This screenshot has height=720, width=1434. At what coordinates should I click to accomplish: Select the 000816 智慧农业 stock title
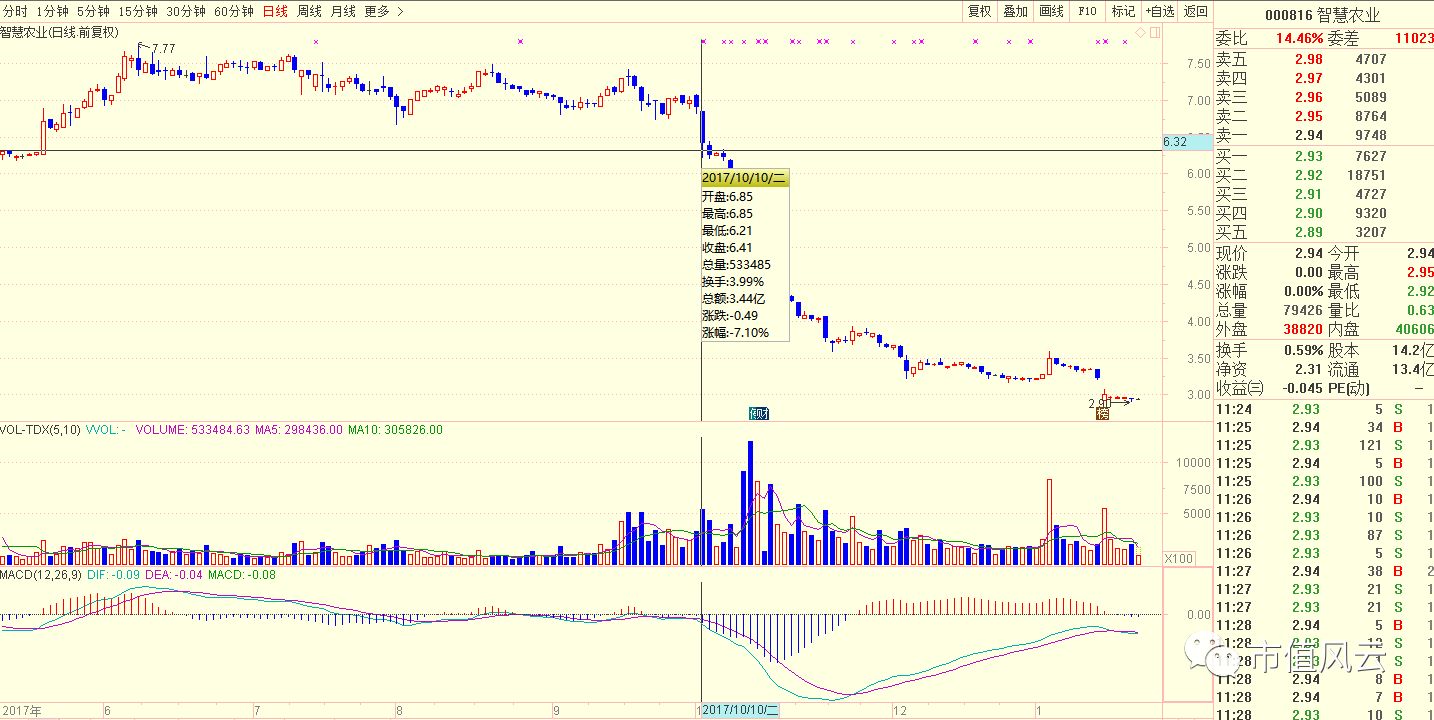(1322, 15)
